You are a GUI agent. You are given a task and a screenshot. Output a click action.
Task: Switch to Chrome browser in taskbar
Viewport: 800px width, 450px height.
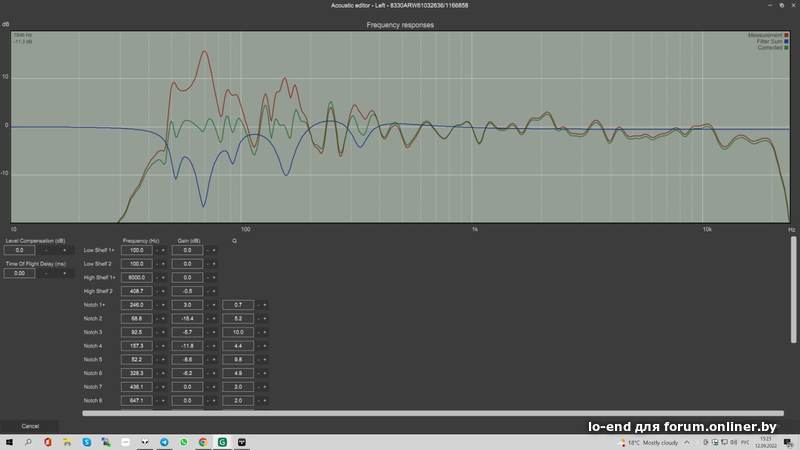pyautogui.click(x=203, y=442)
